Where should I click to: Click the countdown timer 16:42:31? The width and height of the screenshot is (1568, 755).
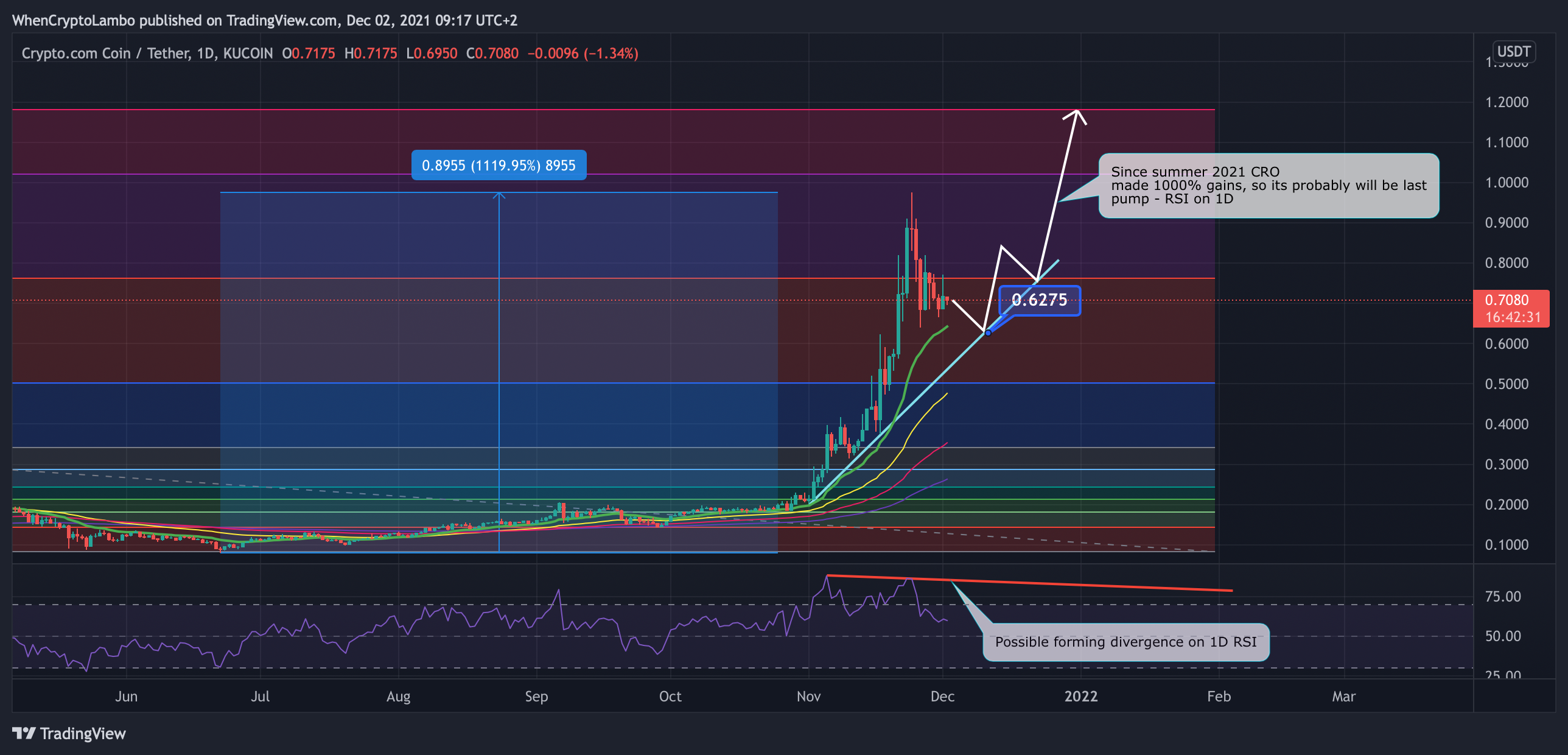(x=1513, y=317)
